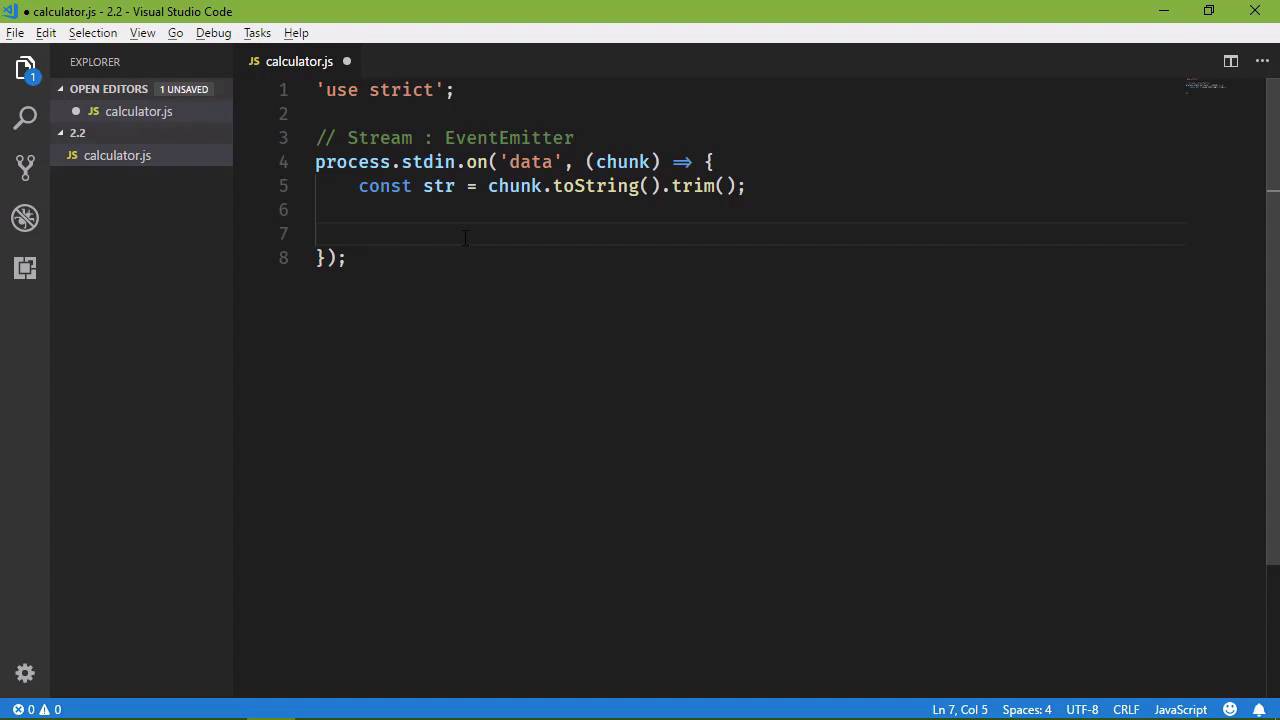Open the Help menu
This screenshot has width=1280, height=720.
(296, 33)
